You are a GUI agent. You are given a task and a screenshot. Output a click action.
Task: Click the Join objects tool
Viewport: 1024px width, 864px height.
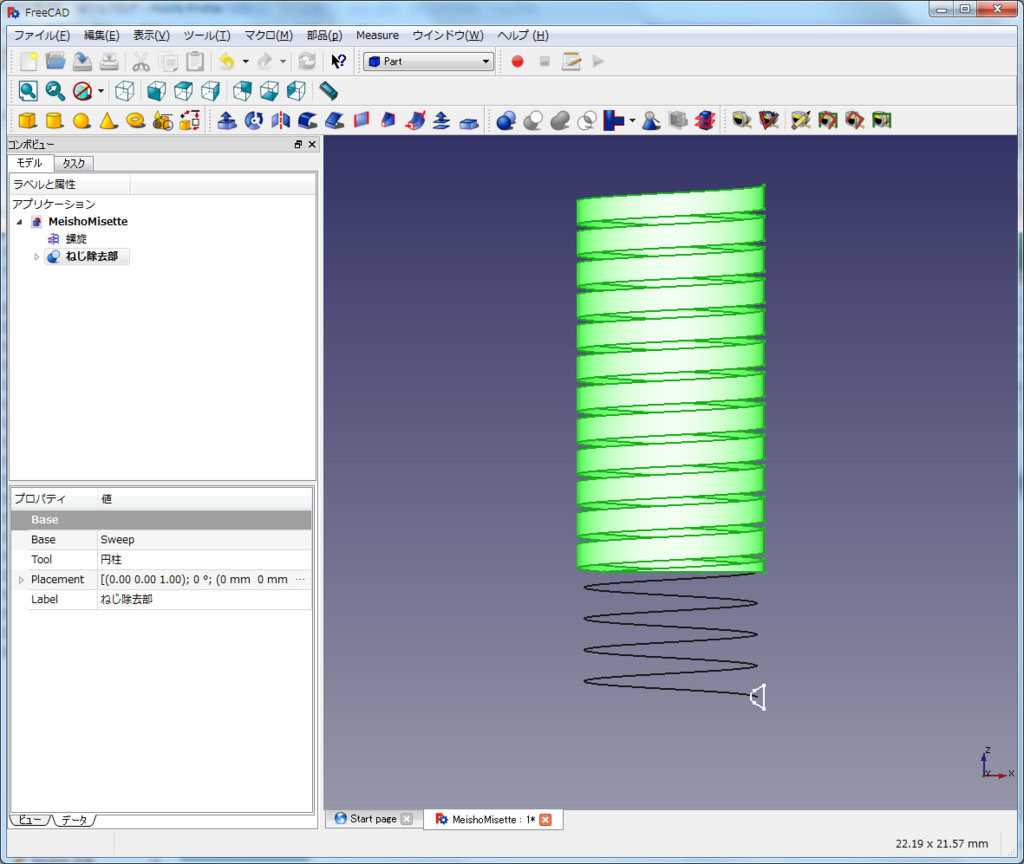(x=613, y=120)
